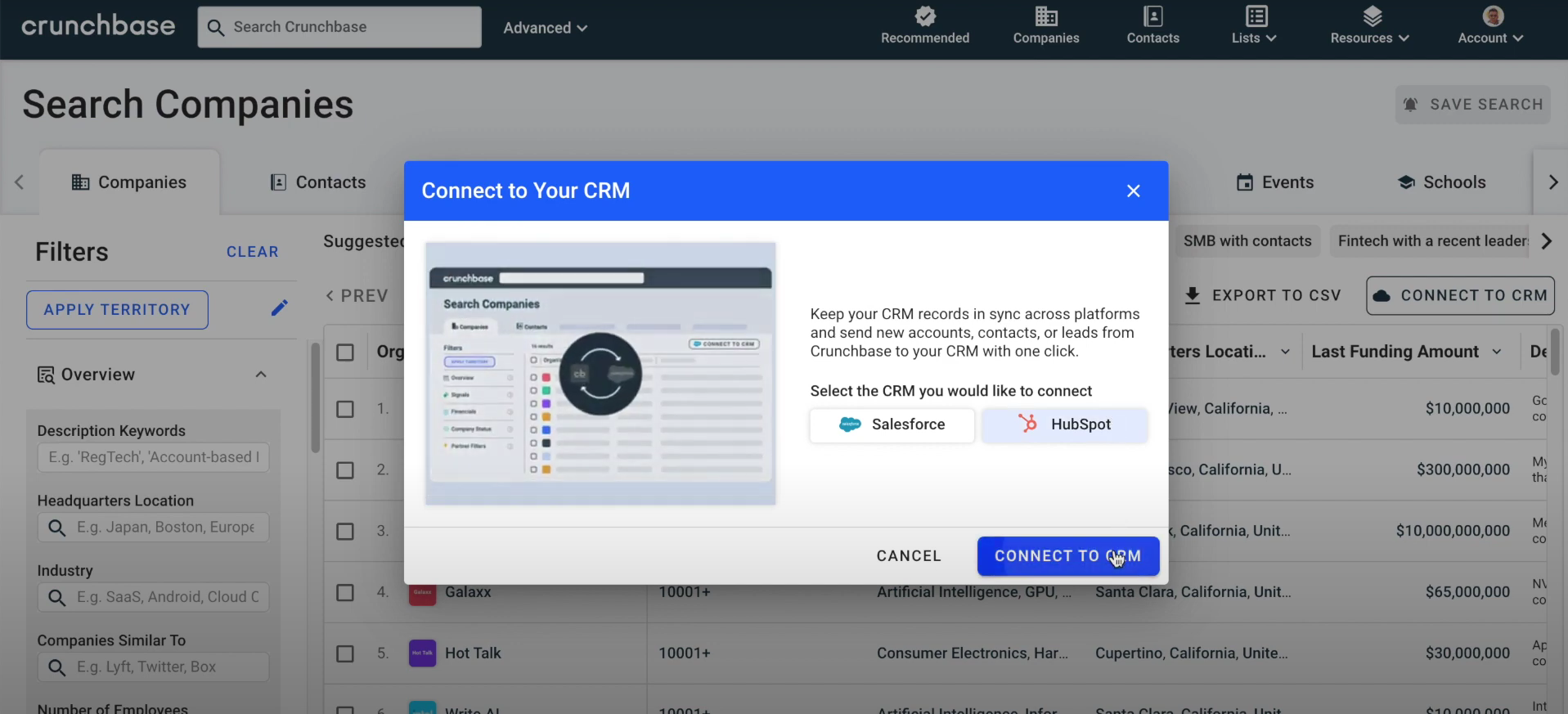Check the row 3 checkbox

pyautogui.click(x=345, y=532)
